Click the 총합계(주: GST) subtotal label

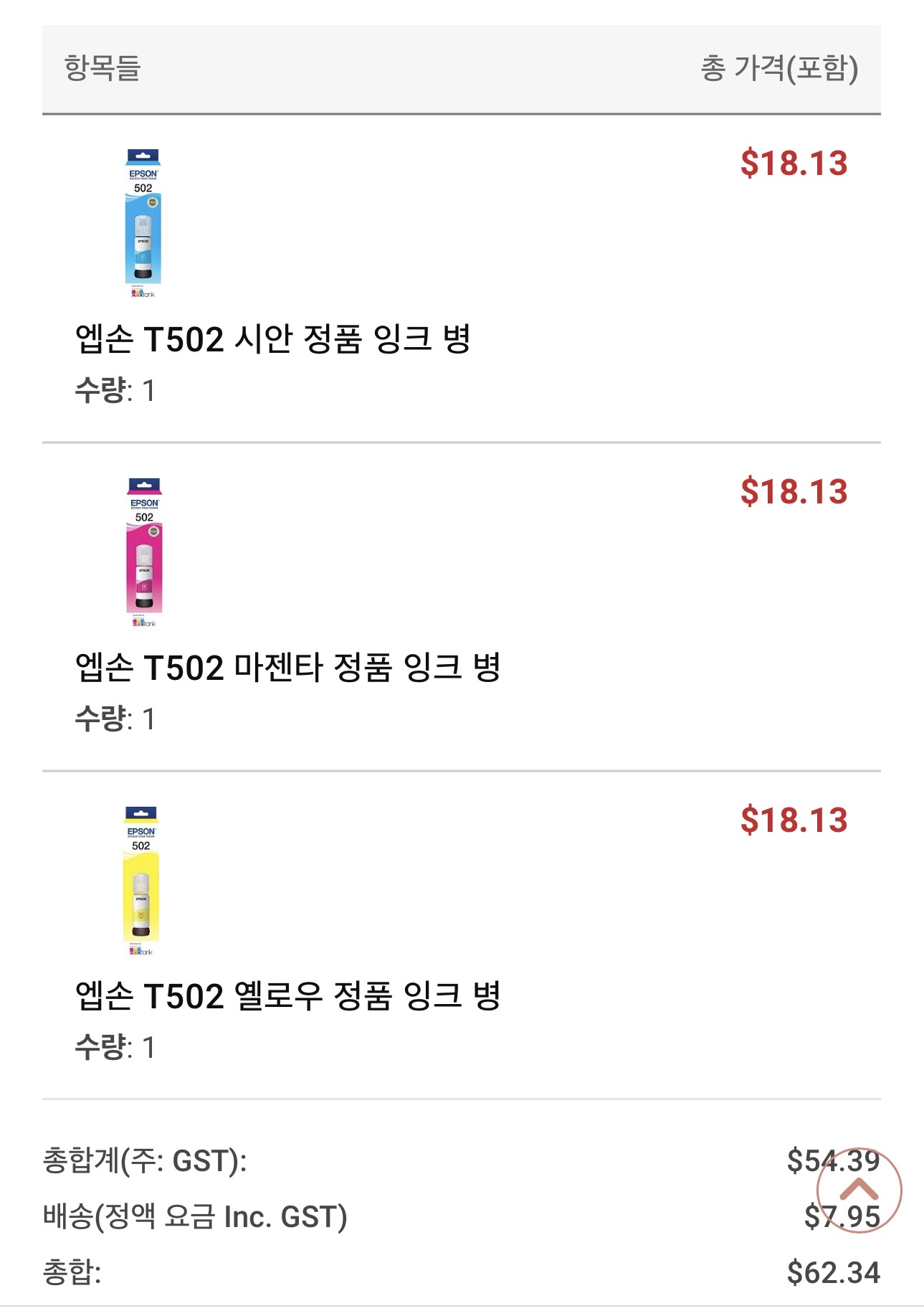145,1160
